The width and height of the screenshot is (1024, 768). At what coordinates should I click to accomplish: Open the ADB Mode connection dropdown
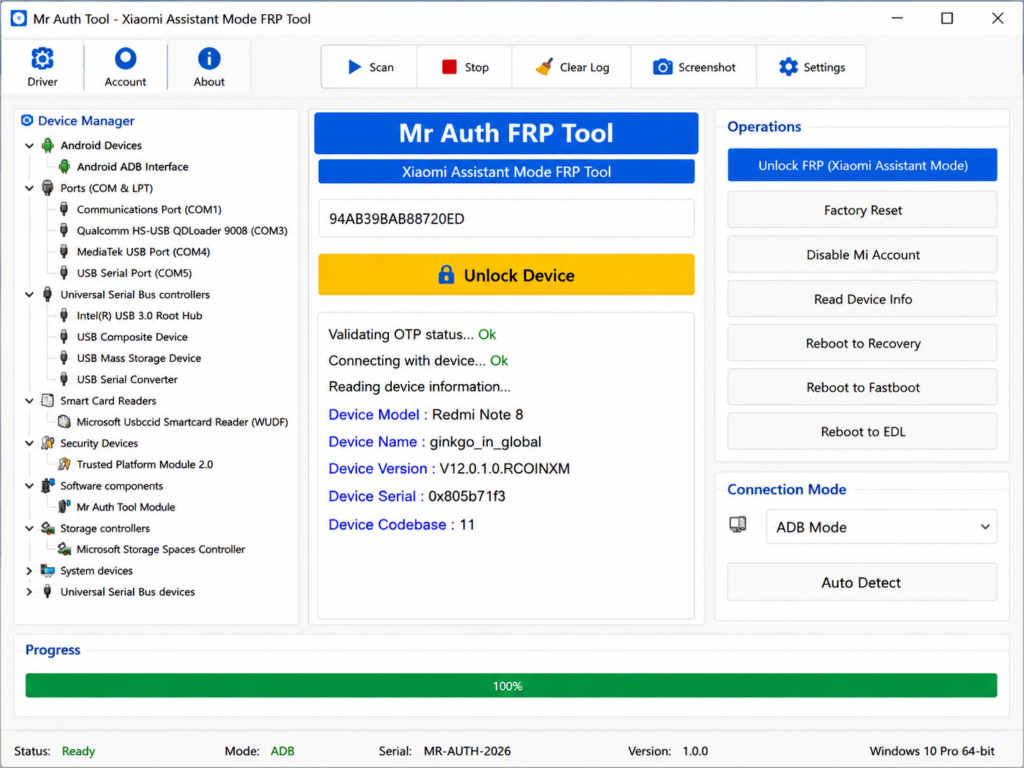point(881,526)
